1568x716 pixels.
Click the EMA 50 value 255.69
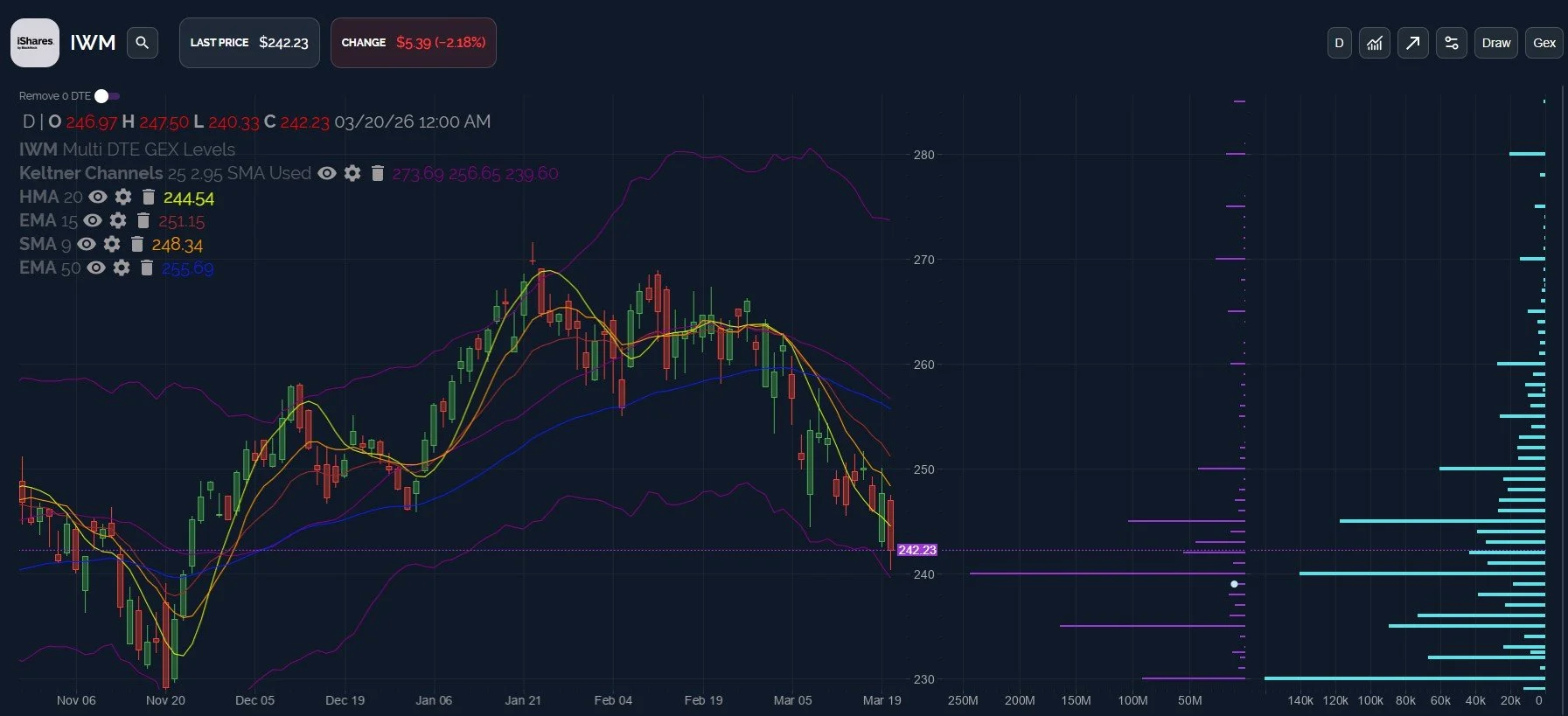(187, 269)
